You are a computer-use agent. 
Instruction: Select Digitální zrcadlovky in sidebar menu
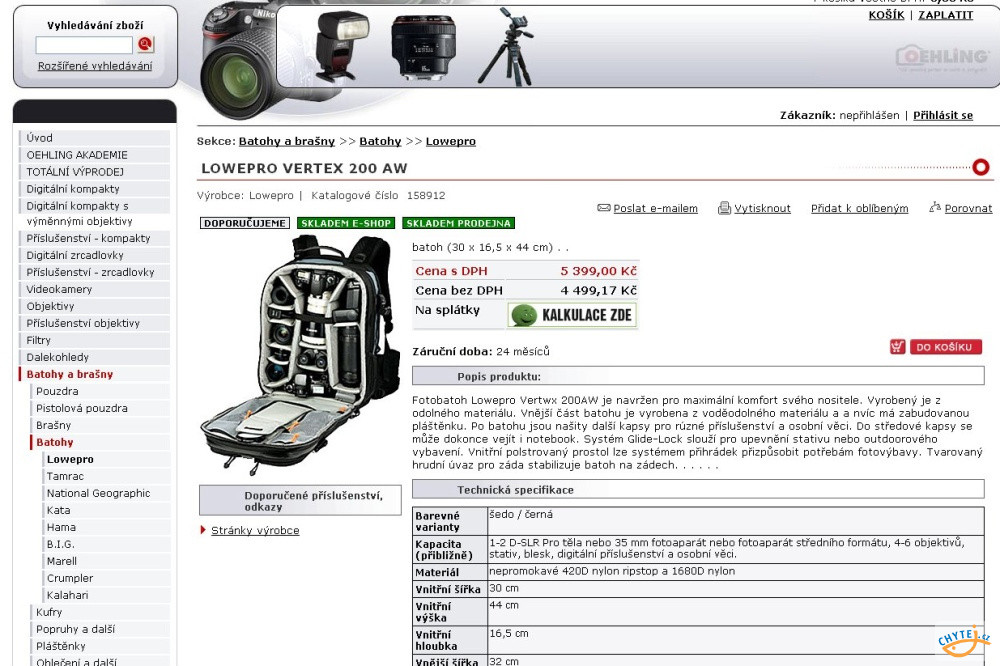coord(75,255)
